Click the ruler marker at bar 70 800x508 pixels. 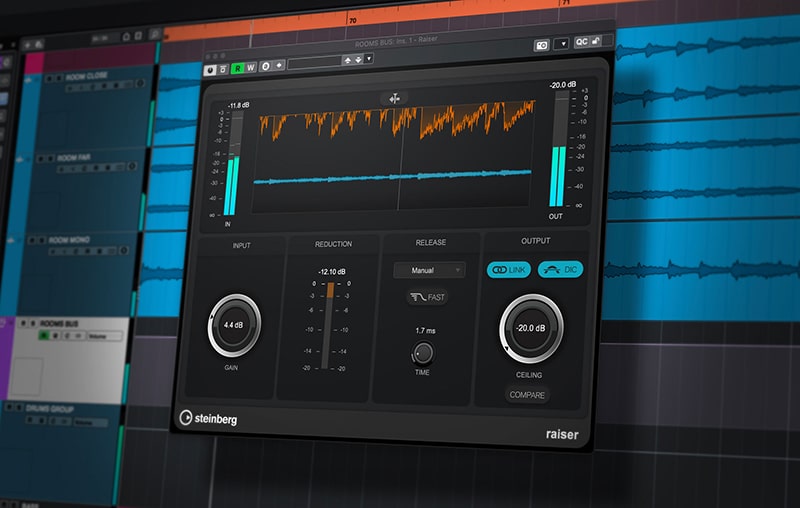click(x=352, y=20)
